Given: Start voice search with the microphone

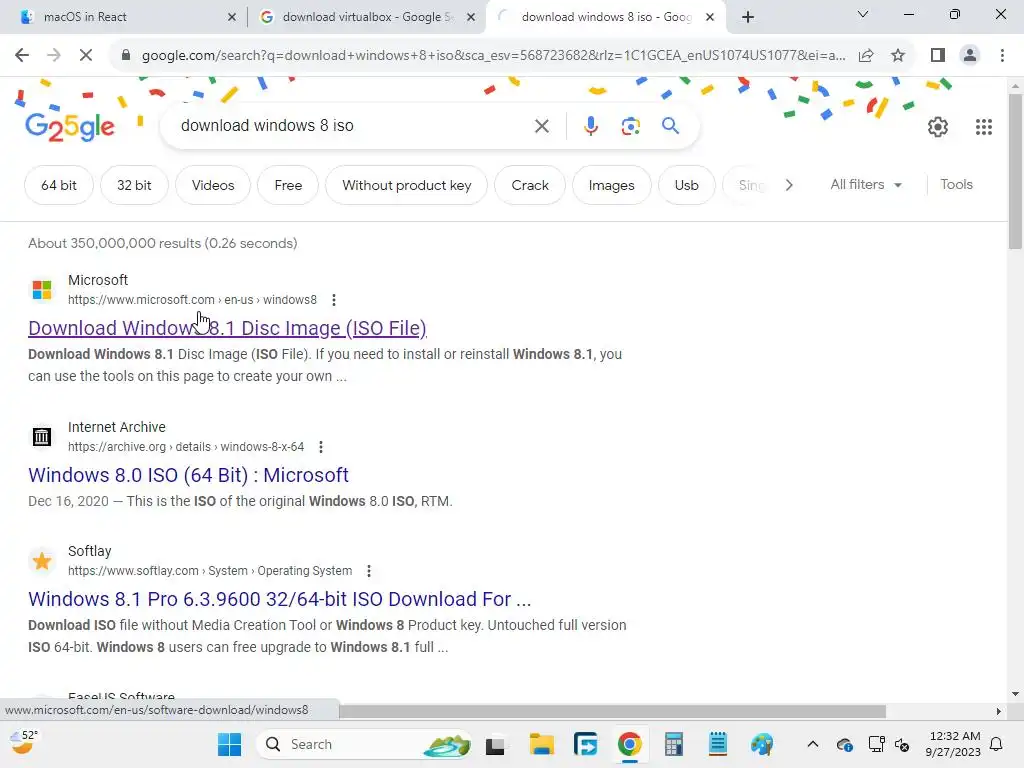Looking at the screenshot, I should (590, 126).
